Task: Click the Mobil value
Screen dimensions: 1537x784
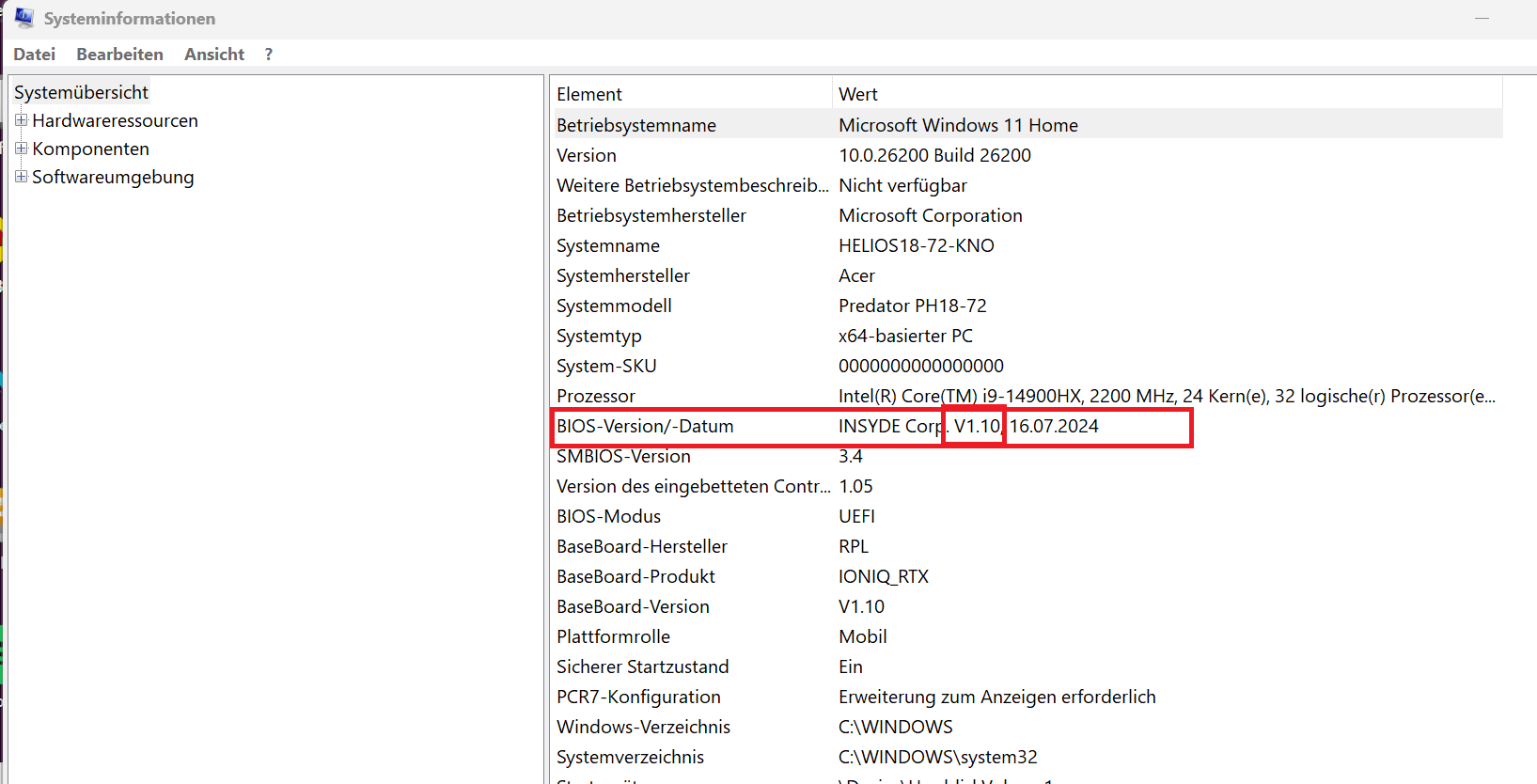Action: [x=863, y=636]
